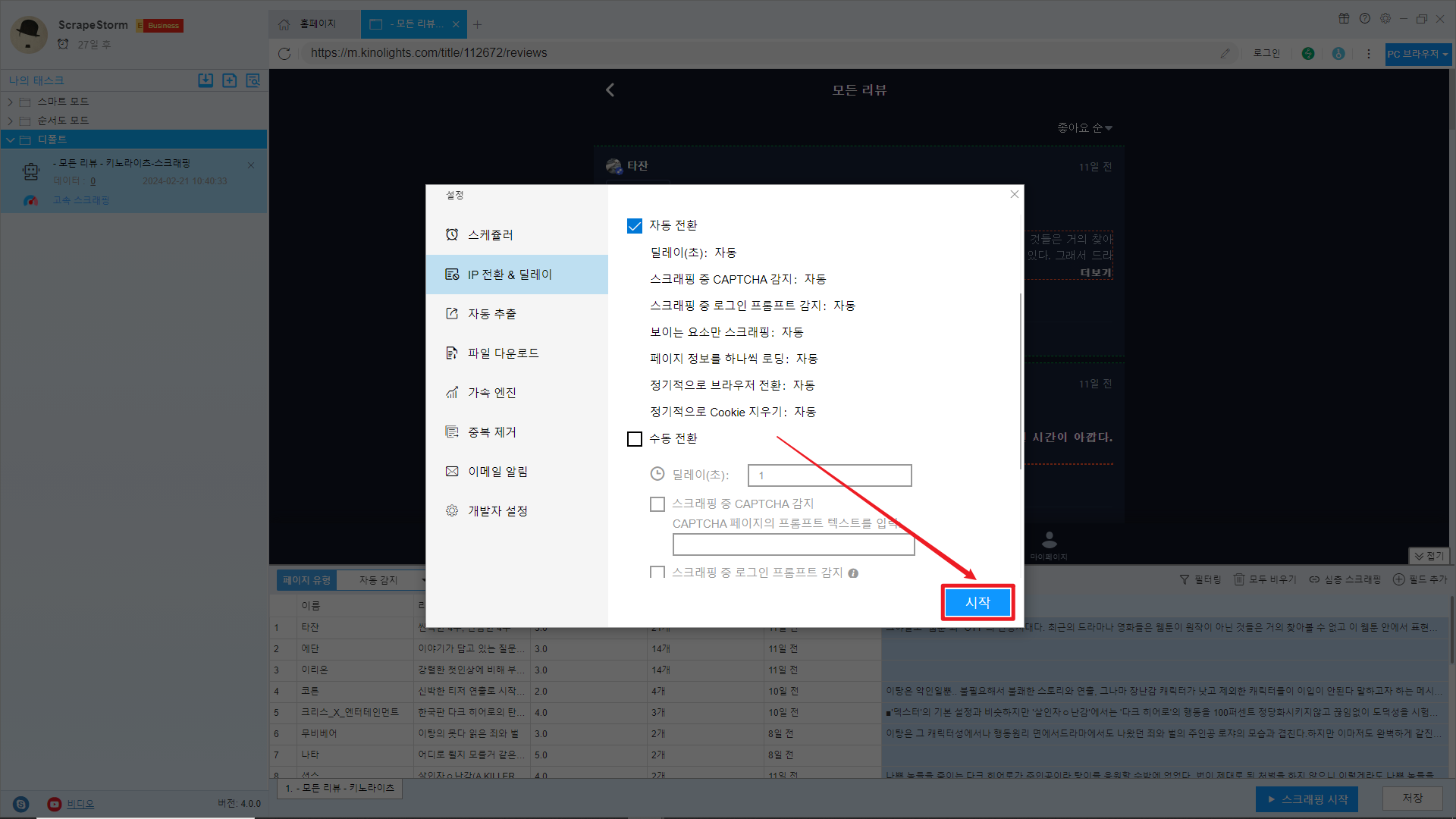This screenshot has width=1456, height=819.
Task: Click the 개발자 설정 gear icon
Action: click(452, 510)
